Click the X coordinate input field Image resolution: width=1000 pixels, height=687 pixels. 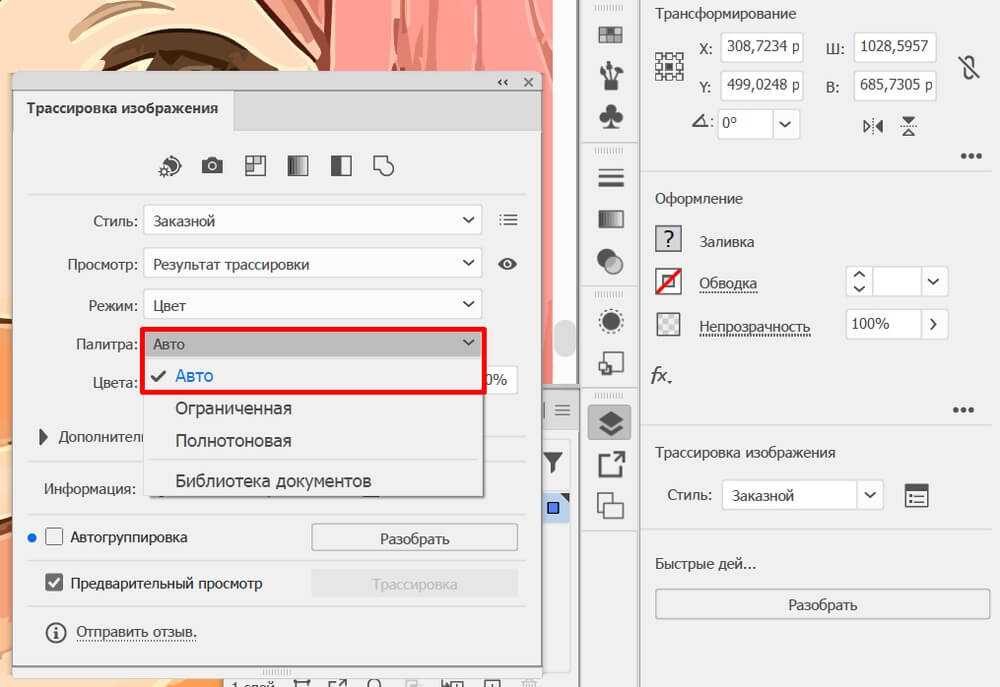click(761, 48)
